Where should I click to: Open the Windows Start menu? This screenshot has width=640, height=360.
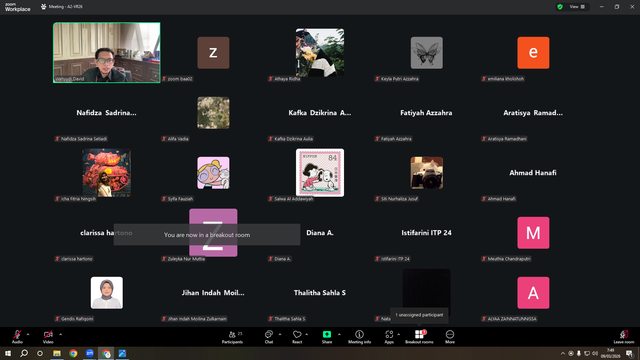click(8, 353)
